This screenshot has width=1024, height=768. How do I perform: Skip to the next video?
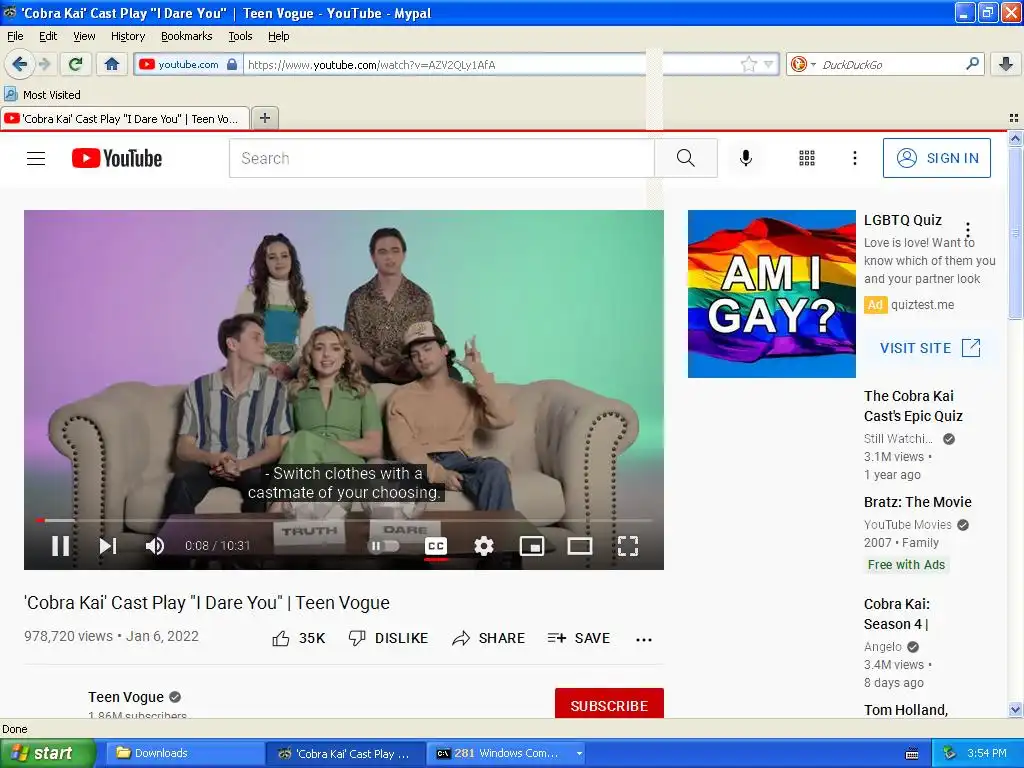[x=108, y=546]
